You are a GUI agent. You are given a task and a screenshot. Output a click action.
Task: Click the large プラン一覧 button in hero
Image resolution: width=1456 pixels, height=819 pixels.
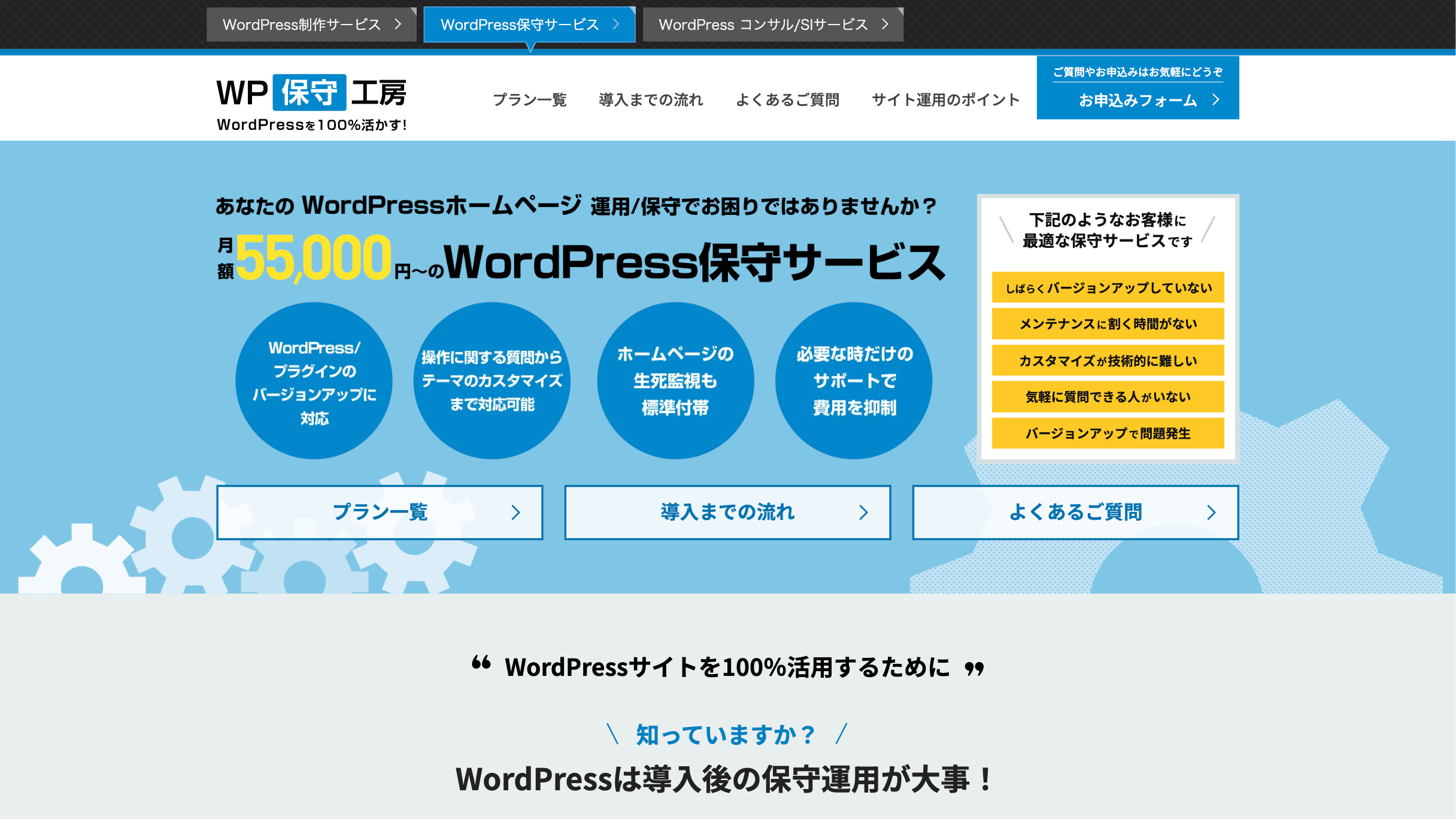point(380,512)
